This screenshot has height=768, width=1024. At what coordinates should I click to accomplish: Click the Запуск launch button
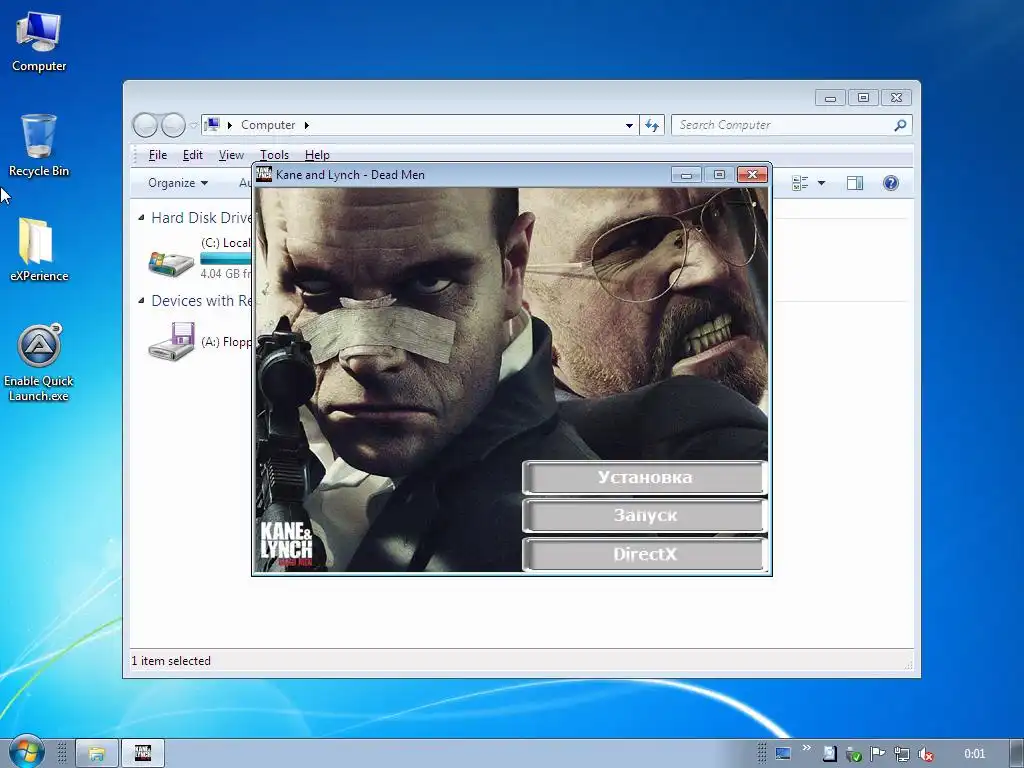644,516
